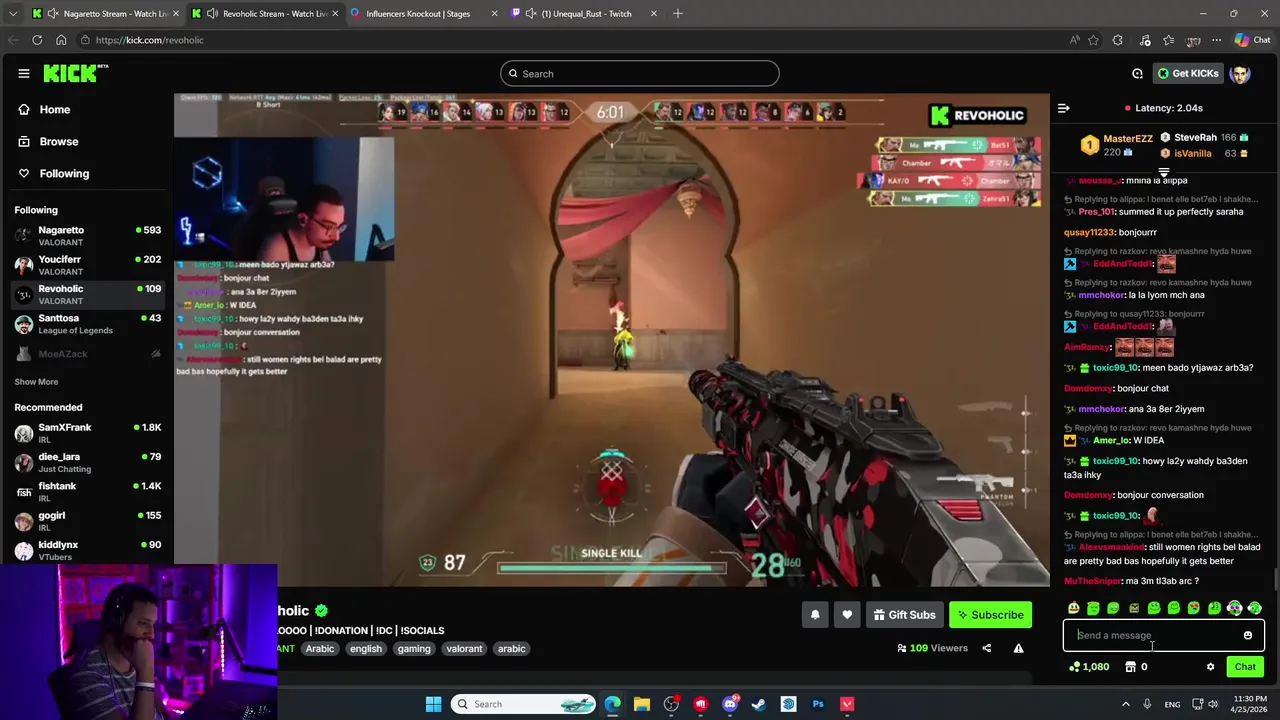Open Youciferr channel in Following list
Image resolution: width=1280 pixels, height=720 pixels.
click(x=88, y=265)
